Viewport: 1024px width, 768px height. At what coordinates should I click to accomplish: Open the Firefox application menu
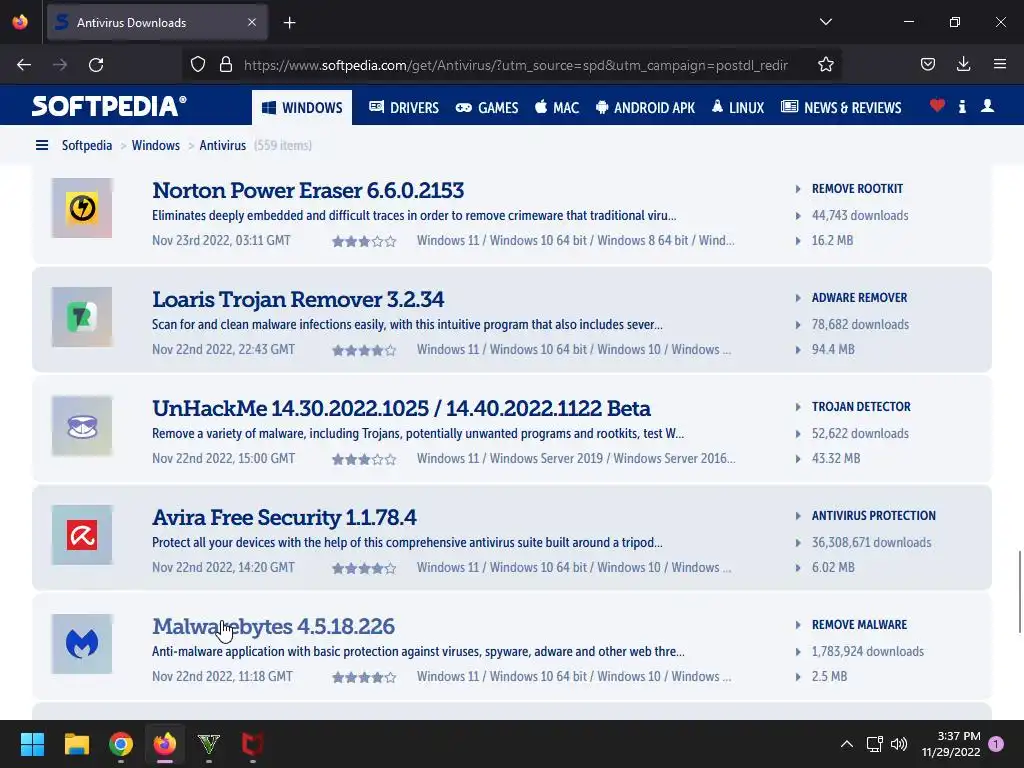click(1000, 65)
